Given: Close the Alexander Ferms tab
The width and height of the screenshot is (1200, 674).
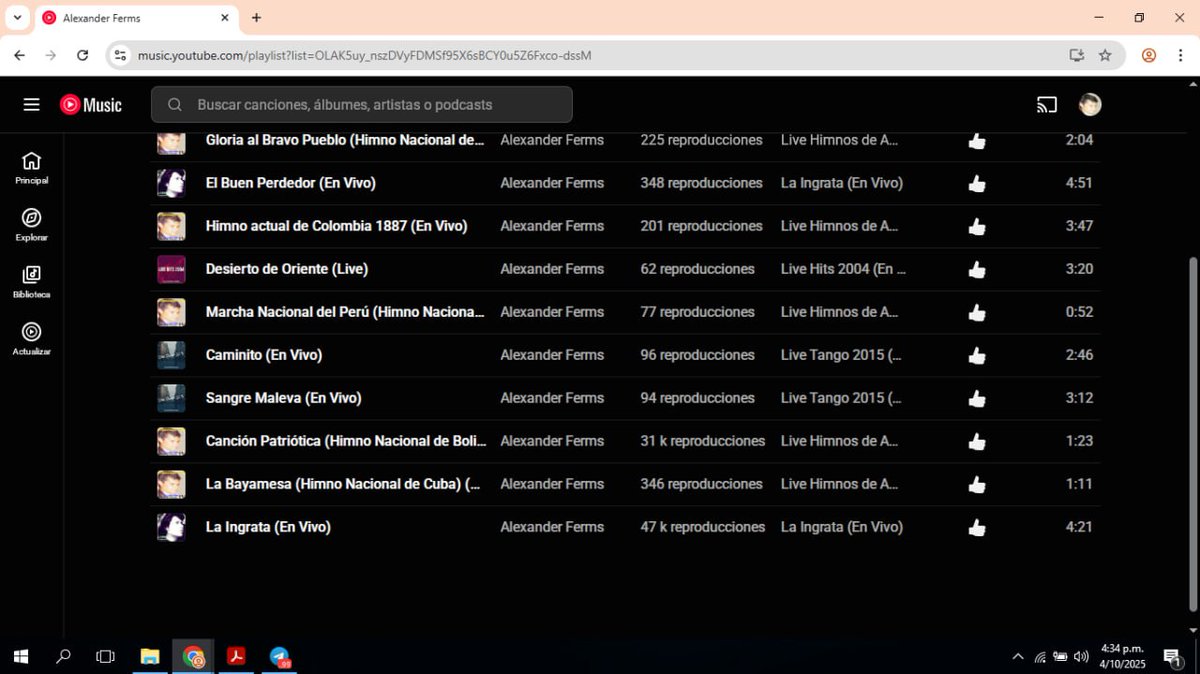Looking at the screenshot, I should pyautogui.click(x=224, y=18).
